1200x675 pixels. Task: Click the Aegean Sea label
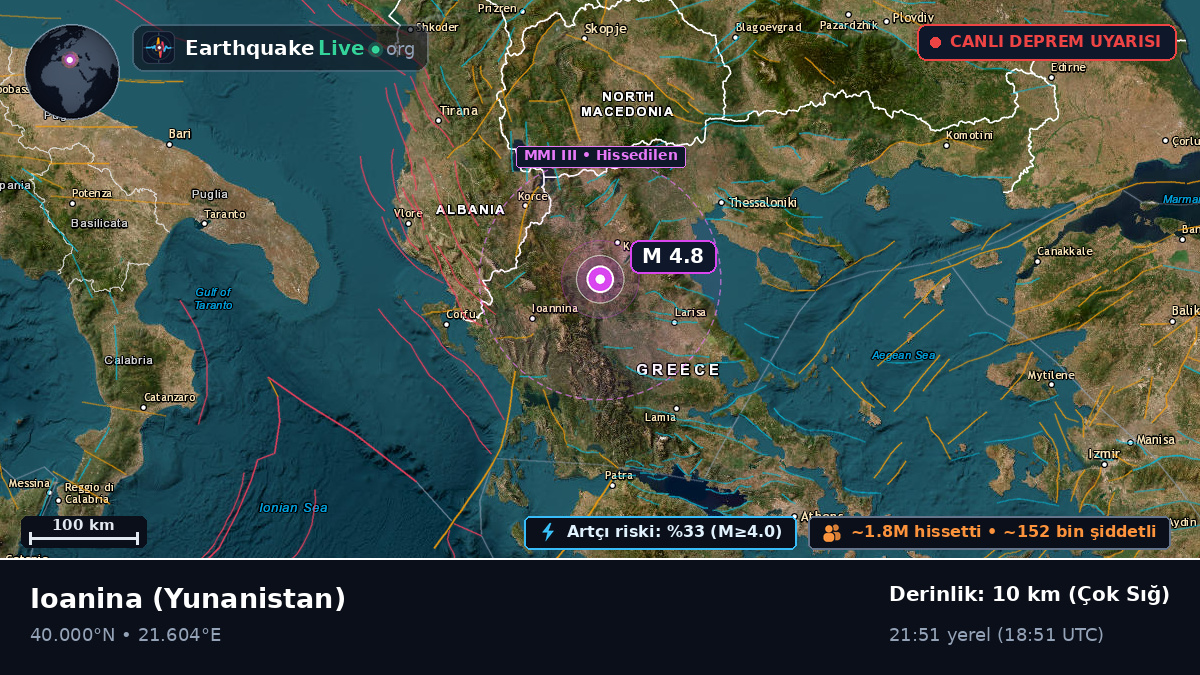[x=903, y=355]
